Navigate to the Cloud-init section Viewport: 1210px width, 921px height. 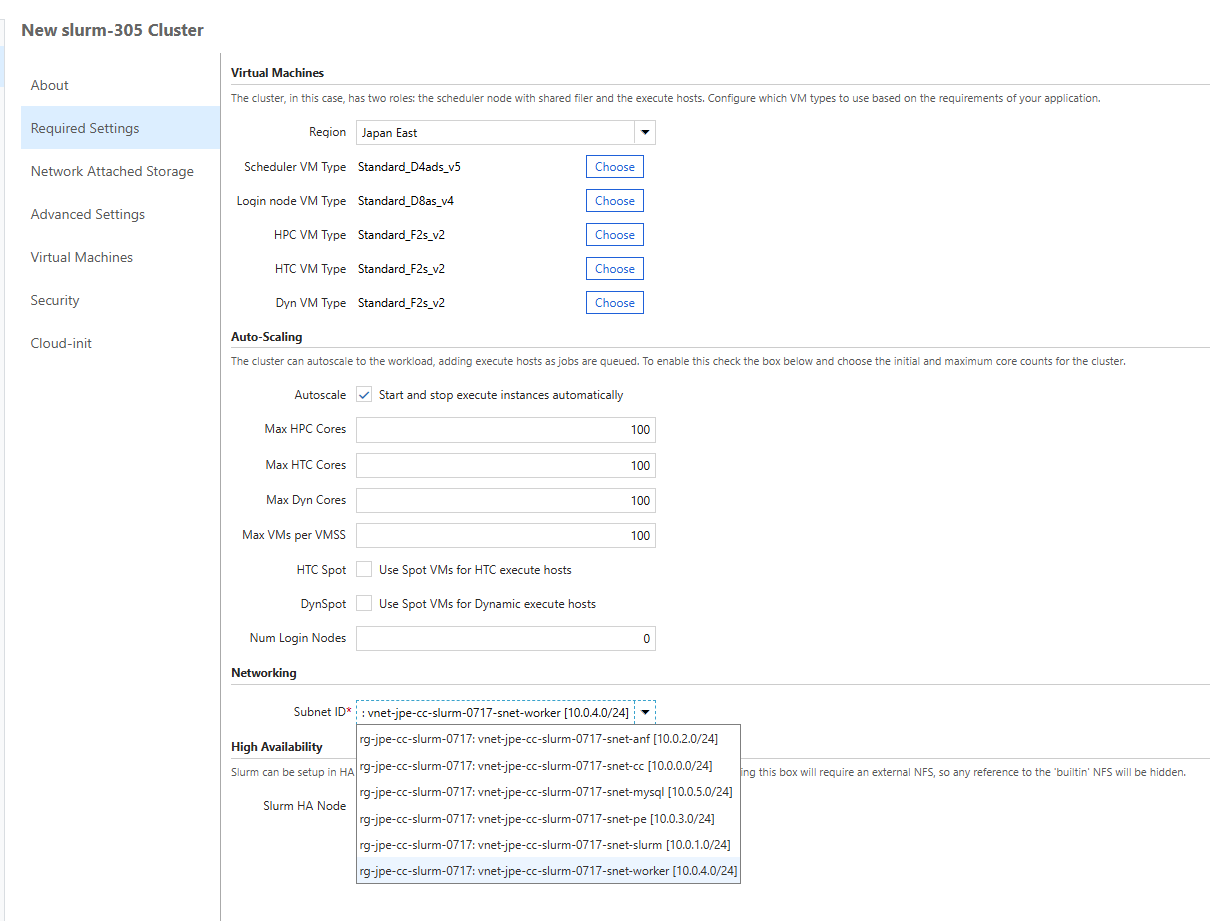point(61,343)
